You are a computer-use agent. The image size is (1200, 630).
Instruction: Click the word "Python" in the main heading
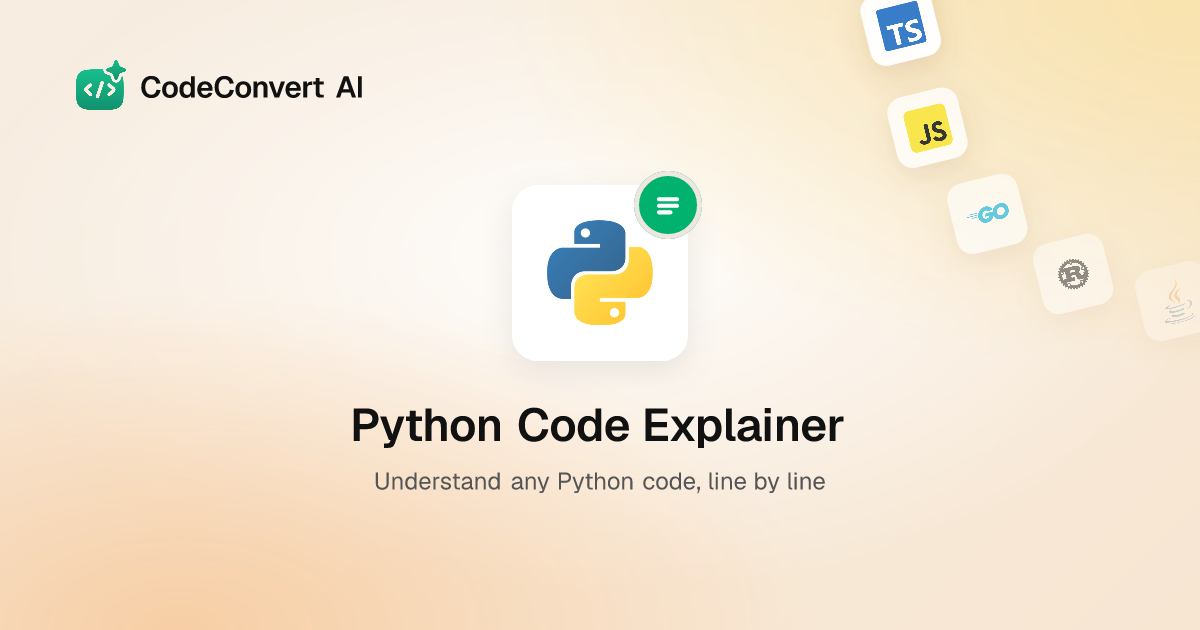coord(426,427)
